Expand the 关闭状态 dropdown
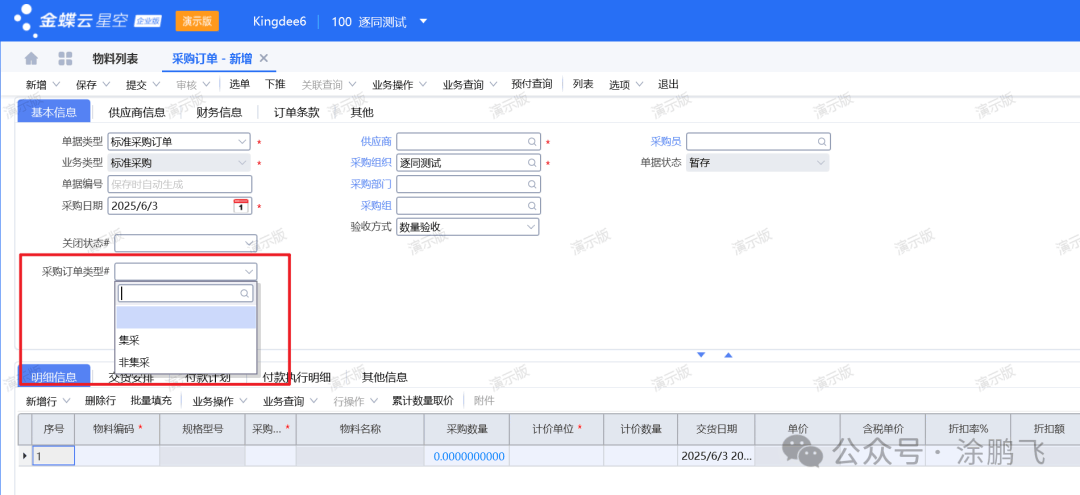Screen dimensions: 1080x495 [248, 242]
